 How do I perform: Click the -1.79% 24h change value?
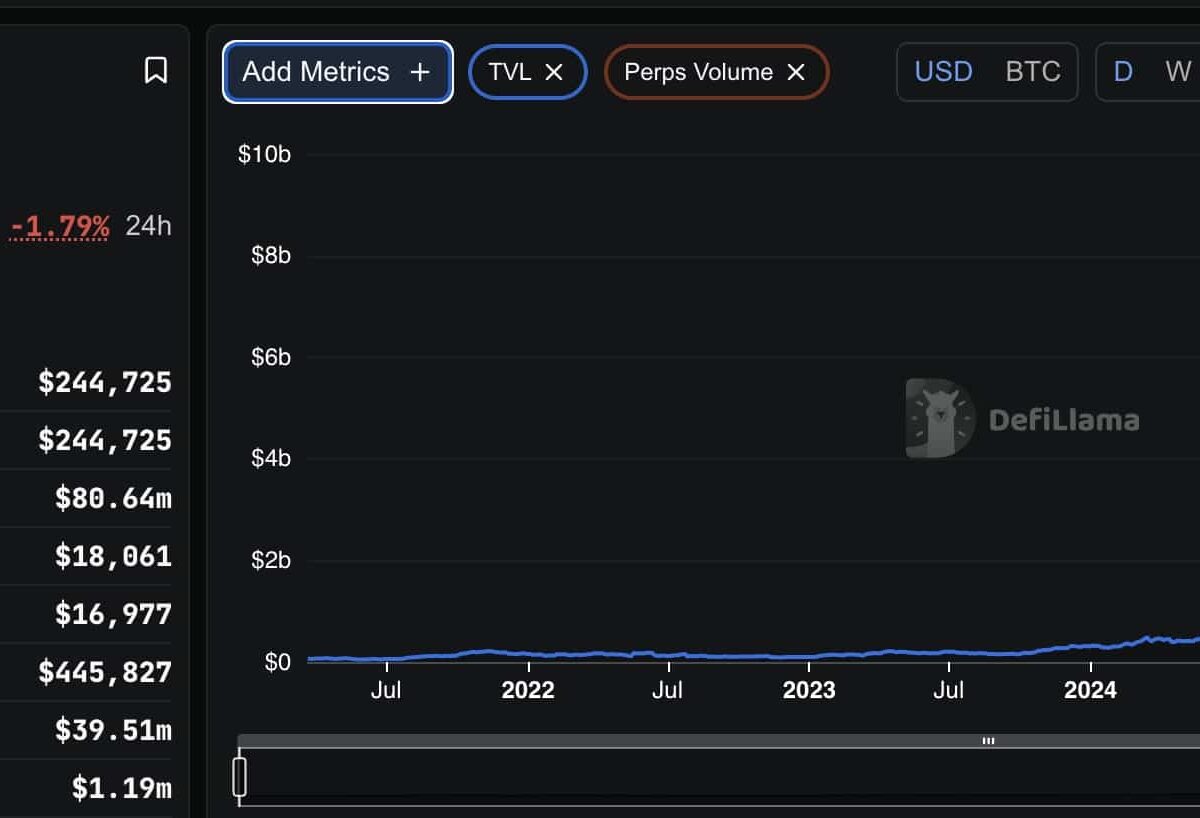(60, 226)
